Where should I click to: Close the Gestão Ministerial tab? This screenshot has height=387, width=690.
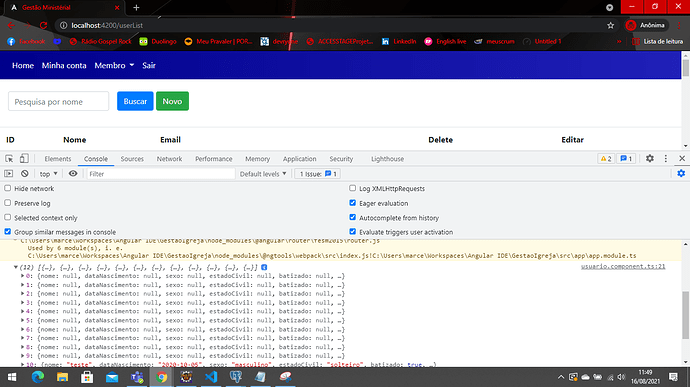117,7
